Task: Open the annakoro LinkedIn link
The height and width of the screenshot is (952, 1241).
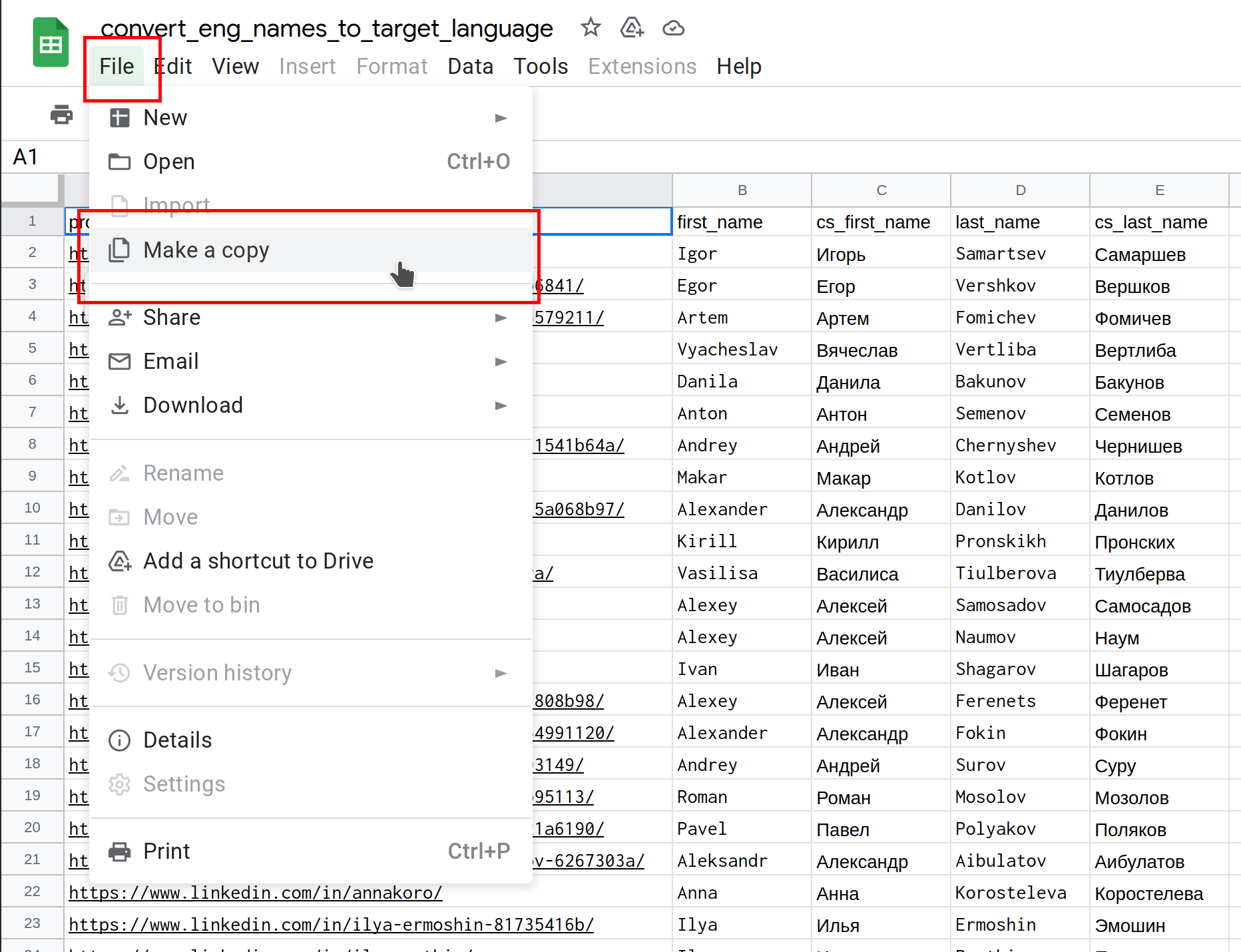Action: coord(255,893)
